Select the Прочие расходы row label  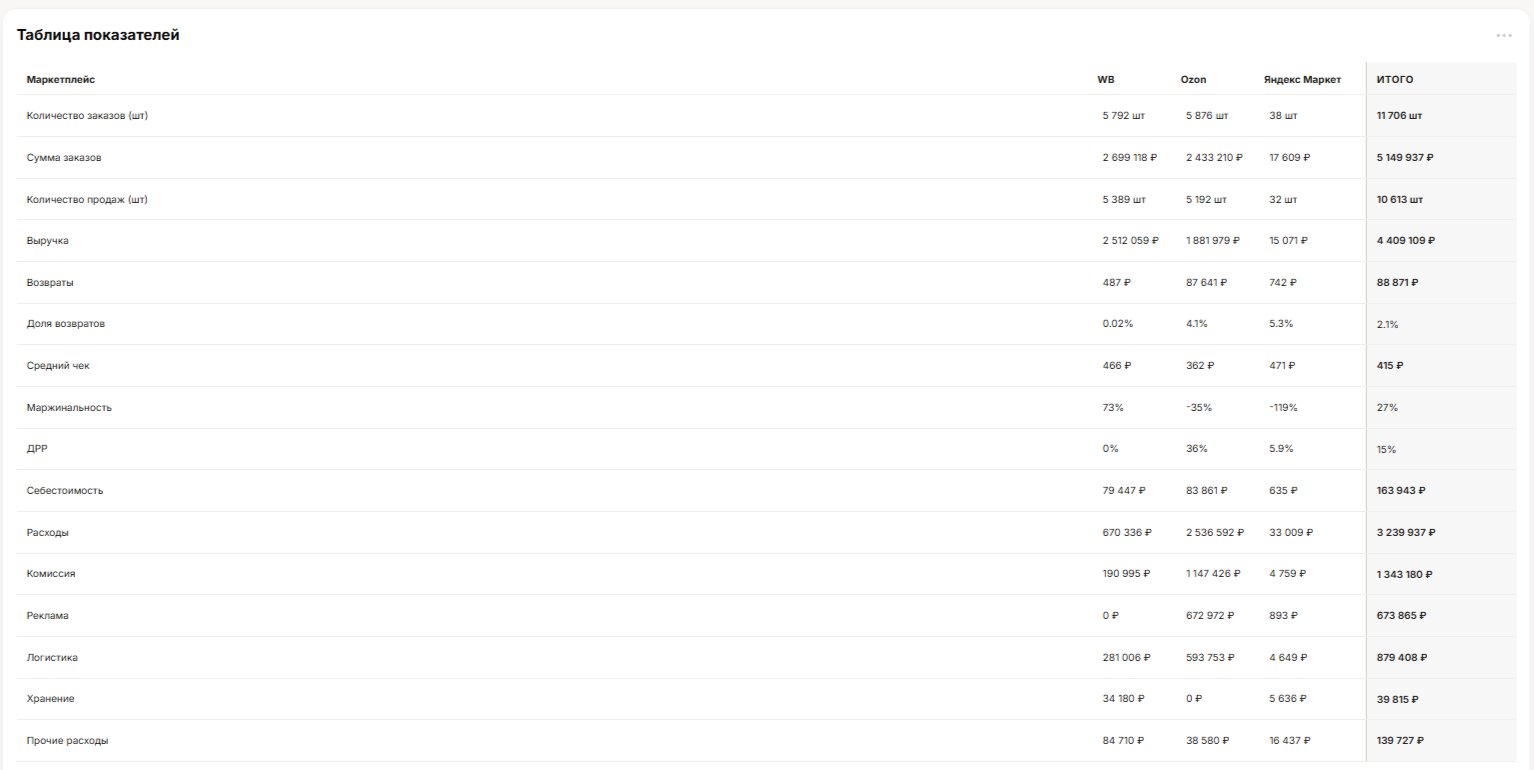68,741
